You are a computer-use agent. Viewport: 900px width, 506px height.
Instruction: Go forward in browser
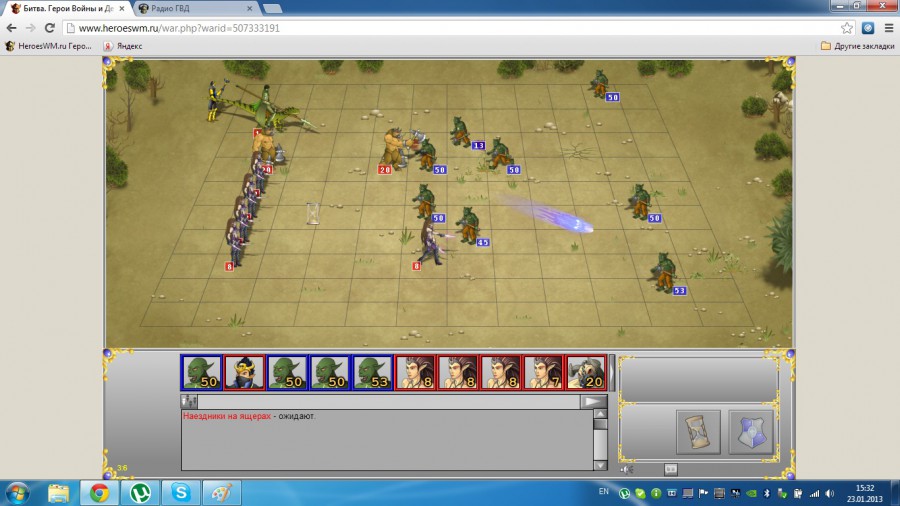tap(30, 28)
